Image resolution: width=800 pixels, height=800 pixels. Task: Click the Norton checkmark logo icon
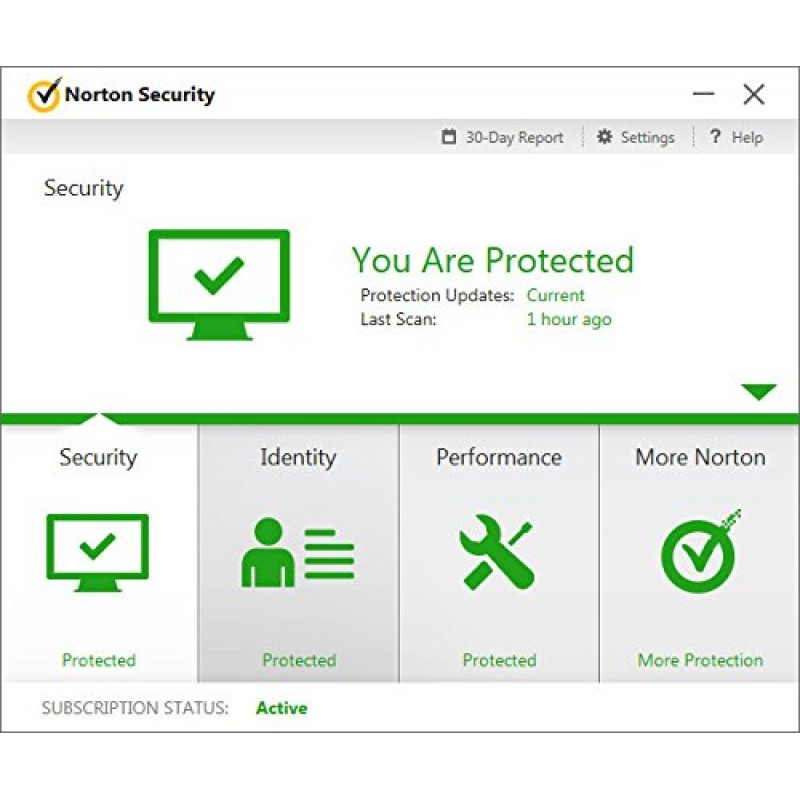pos(43,95)
